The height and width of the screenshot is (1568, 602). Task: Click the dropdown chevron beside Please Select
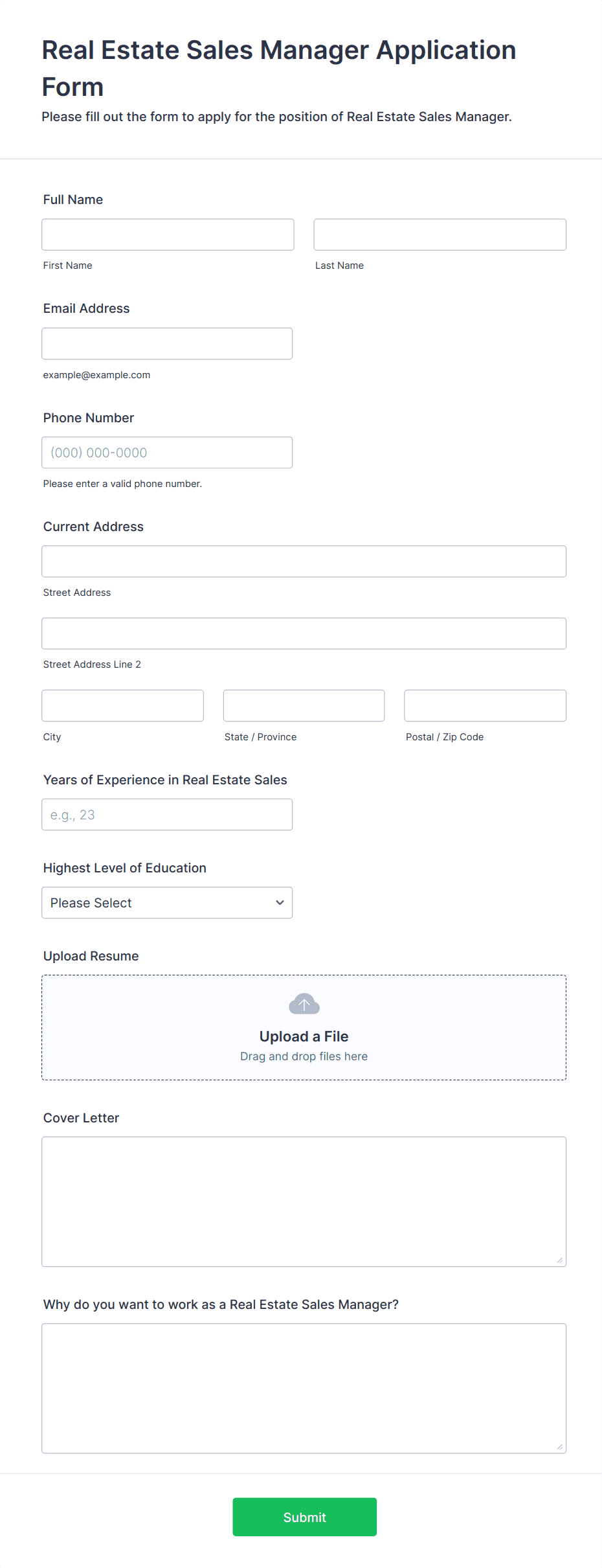[280, 902]
